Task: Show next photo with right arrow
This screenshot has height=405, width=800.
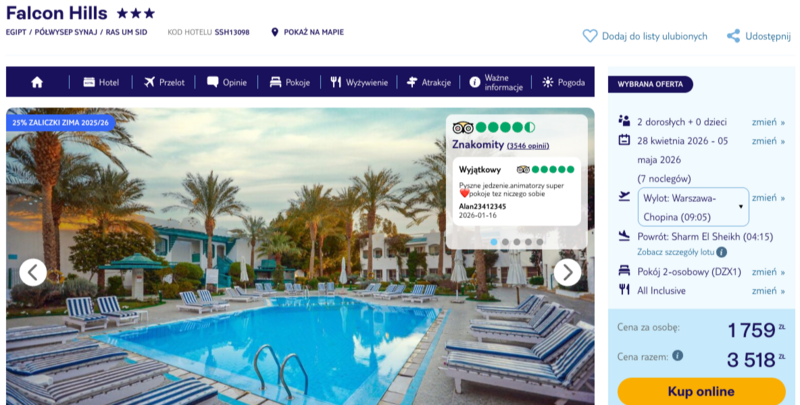Action: coord(567,272)
